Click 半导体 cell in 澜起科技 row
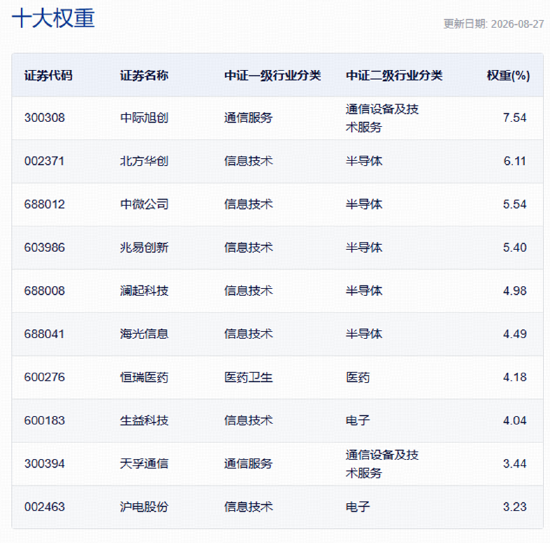This screenshot has width=550, height=543. (364, 291)
